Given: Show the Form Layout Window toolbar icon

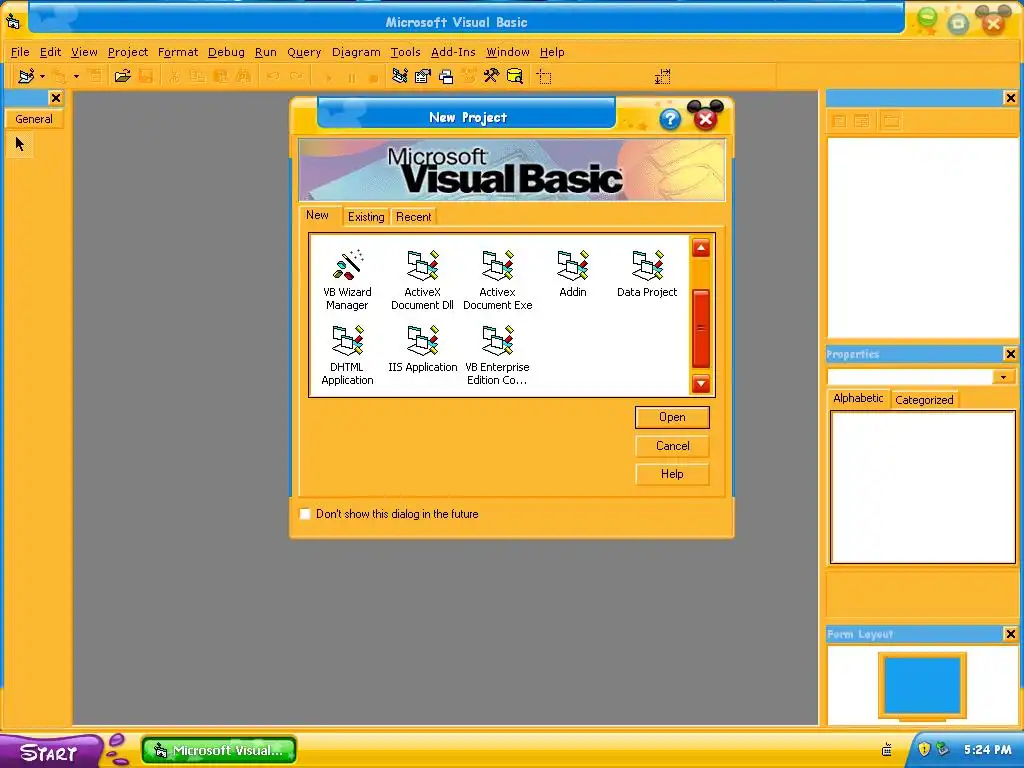Looking at the screenshot, I should click(446, 76).
